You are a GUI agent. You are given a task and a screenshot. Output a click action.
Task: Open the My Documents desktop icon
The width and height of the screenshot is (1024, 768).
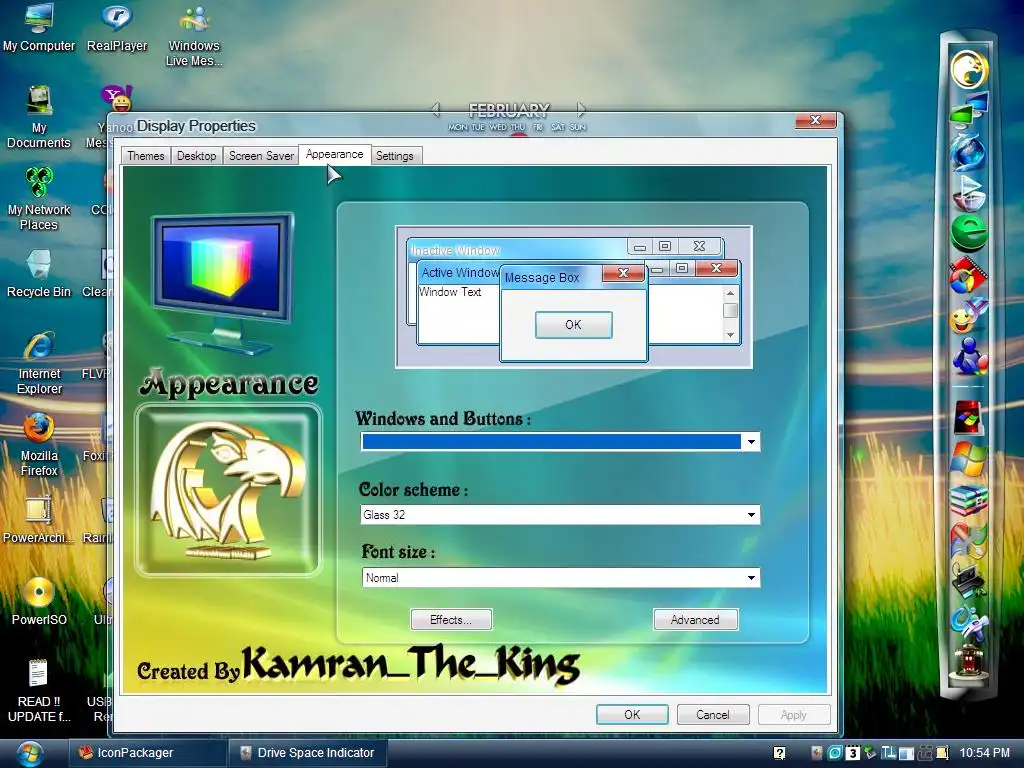click(x=39, y=118)
